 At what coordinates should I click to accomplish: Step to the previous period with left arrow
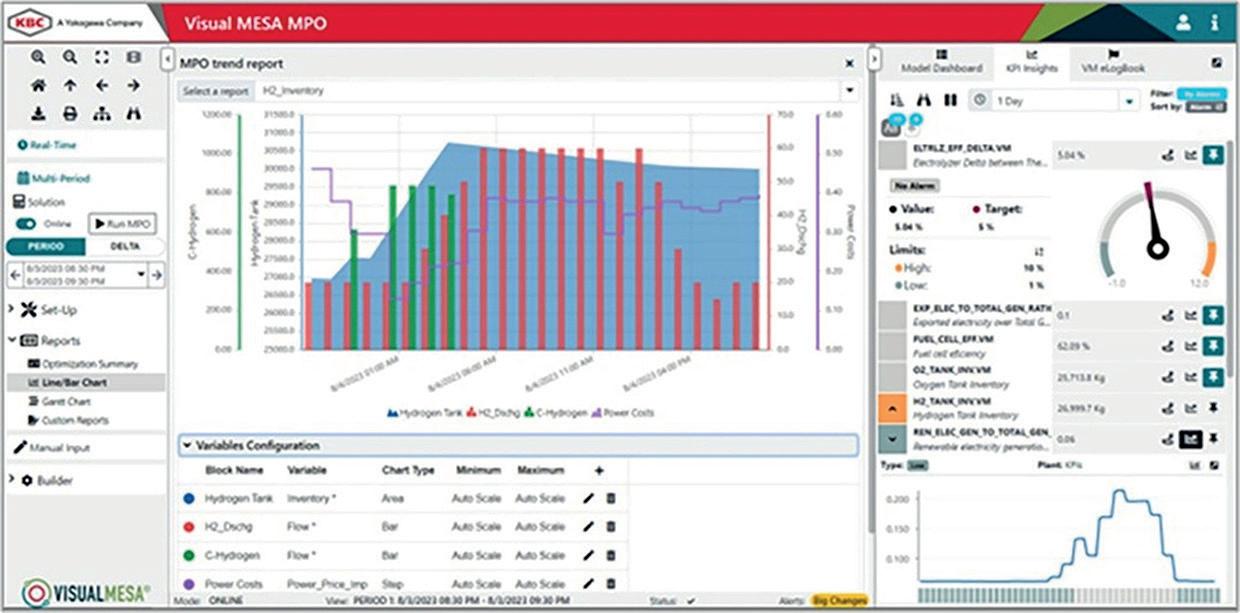[14, 274]
